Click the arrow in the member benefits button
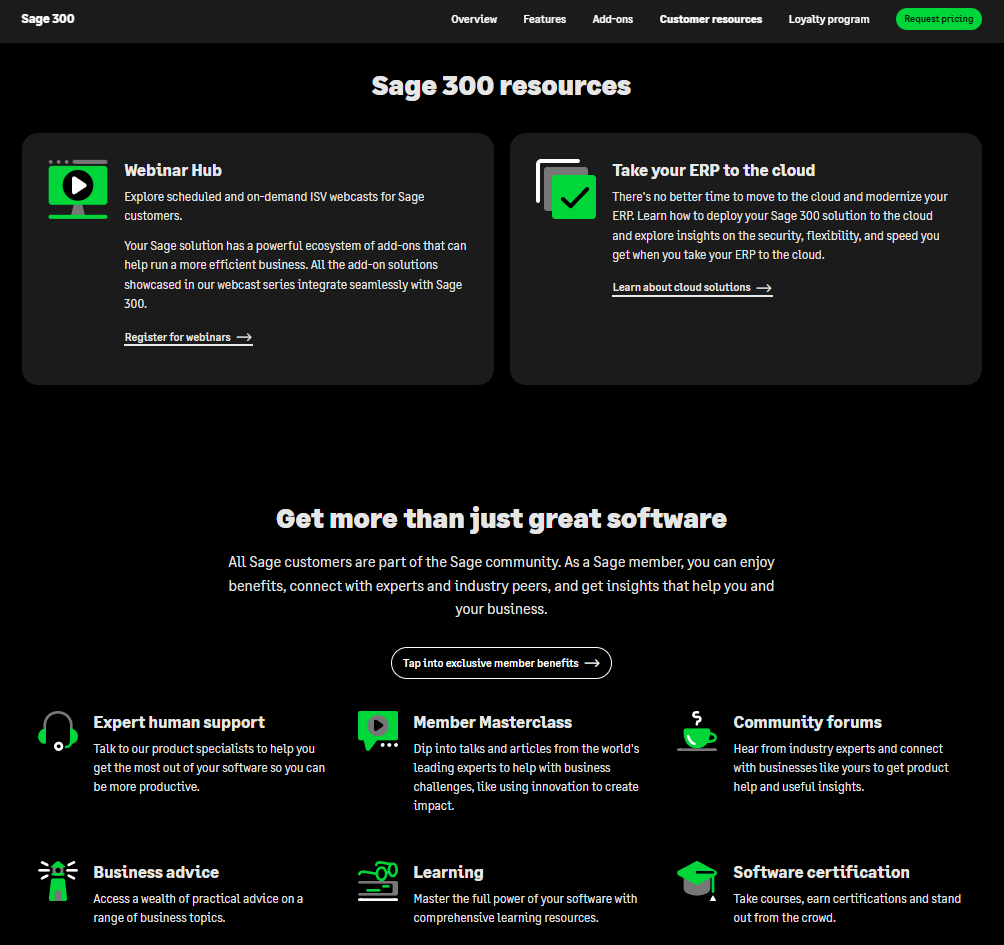The height and width of the screenshot is (945, 1004). [x=592, y=663]
